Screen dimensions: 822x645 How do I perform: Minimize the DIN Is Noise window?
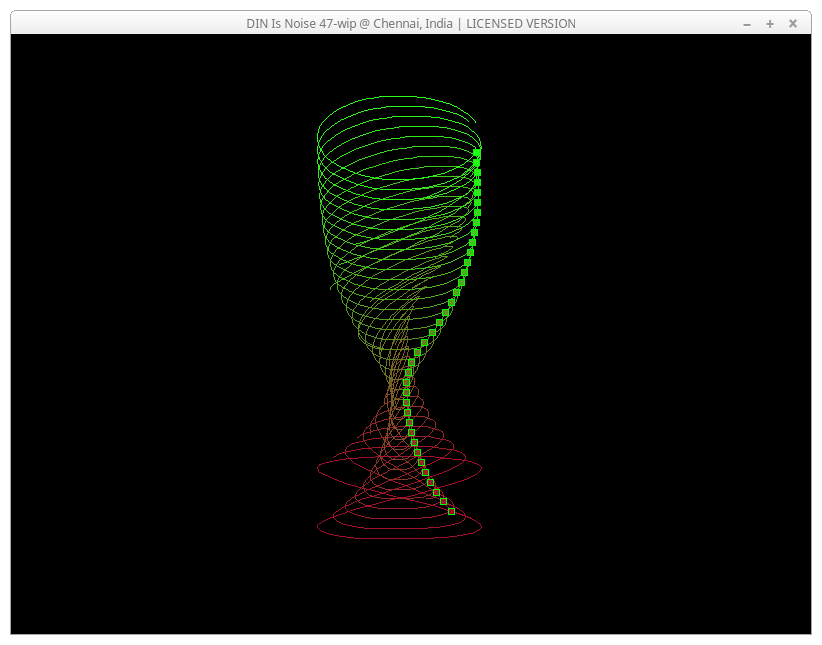click(747, 24)
